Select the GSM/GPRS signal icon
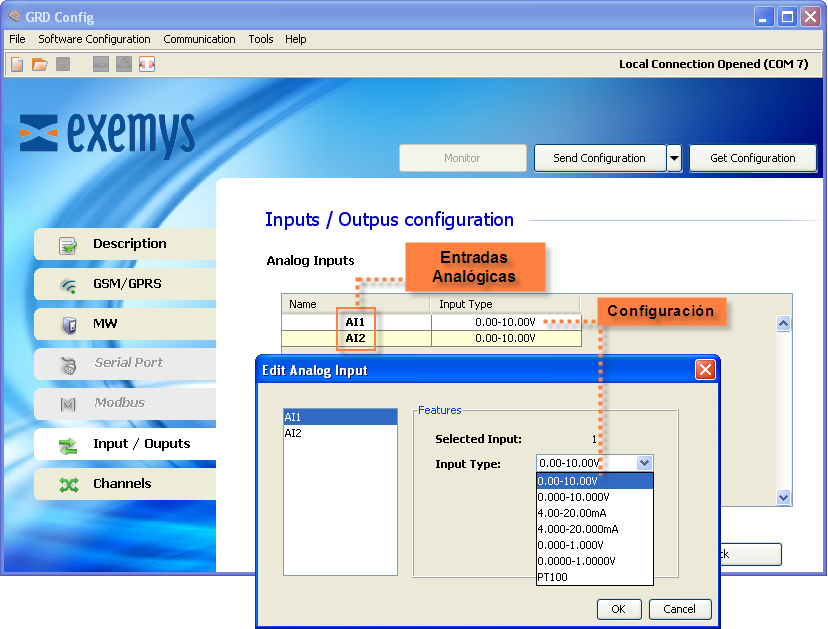 click(x=68, y=285)
